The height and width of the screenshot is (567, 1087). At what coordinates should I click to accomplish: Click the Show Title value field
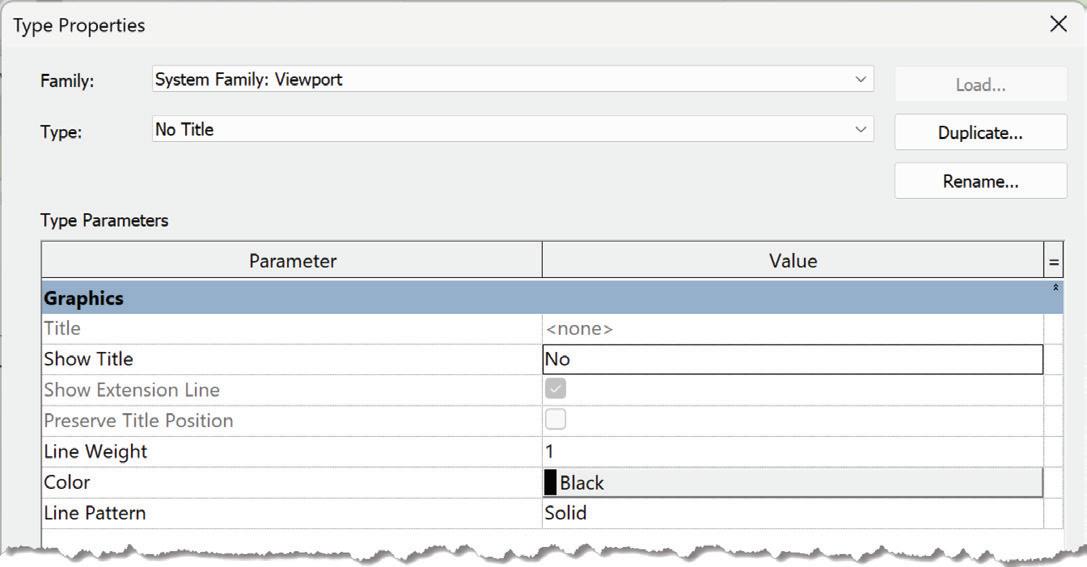click(792, 359)
